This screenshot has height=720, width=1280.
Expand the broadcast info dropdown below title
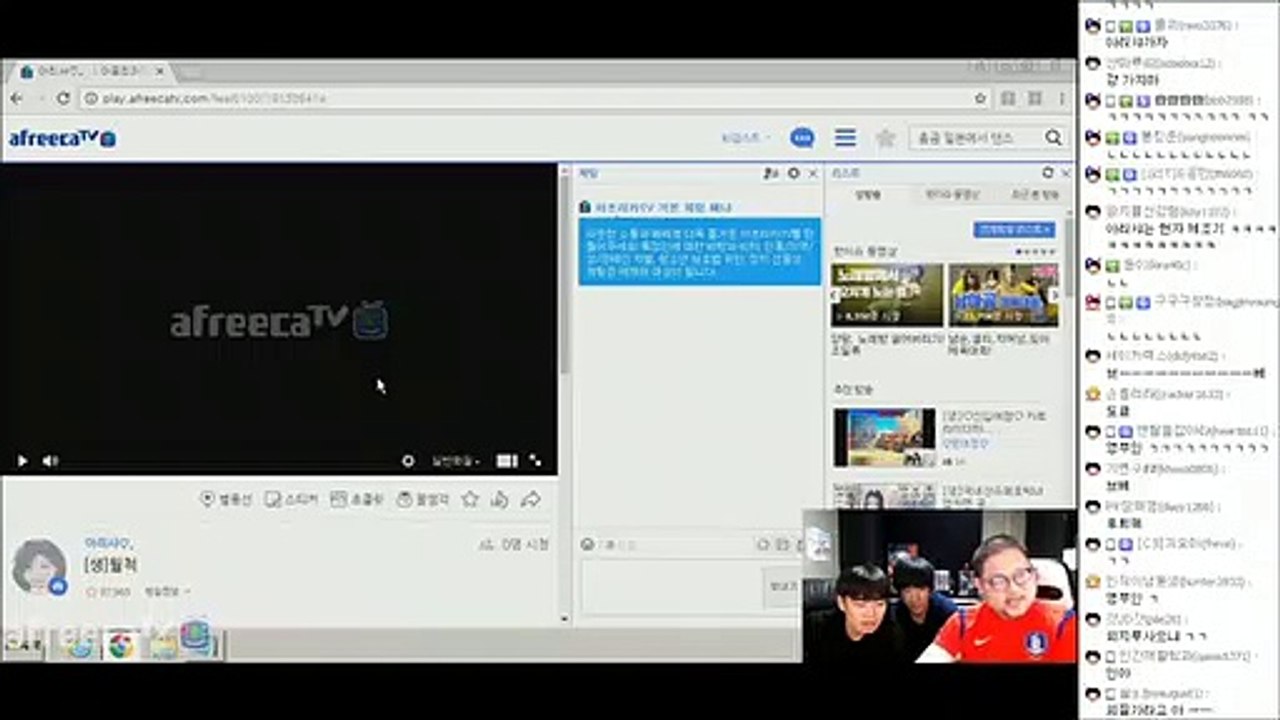click(x=167, y=592)
